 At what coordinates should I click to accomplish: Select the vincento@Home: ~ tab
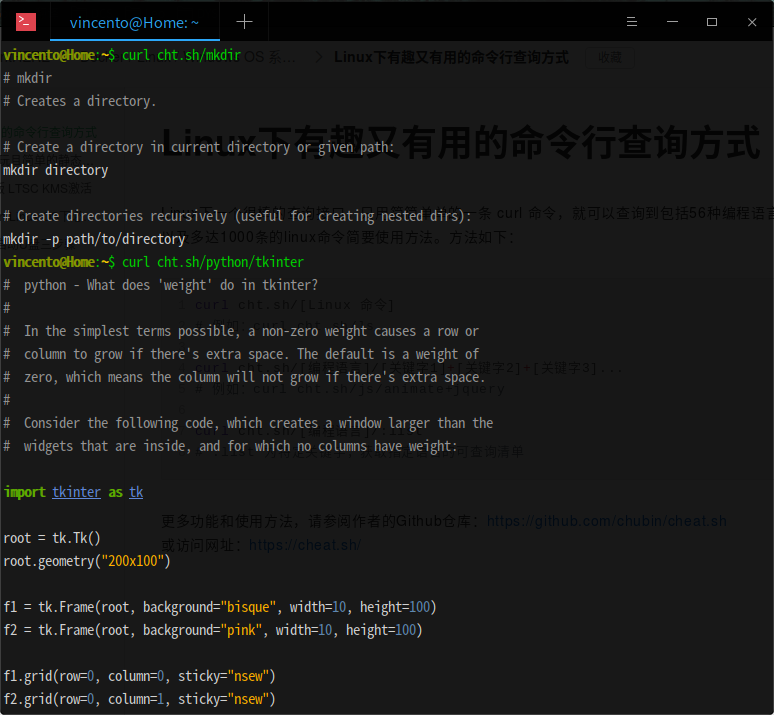(x=134, y=23)
